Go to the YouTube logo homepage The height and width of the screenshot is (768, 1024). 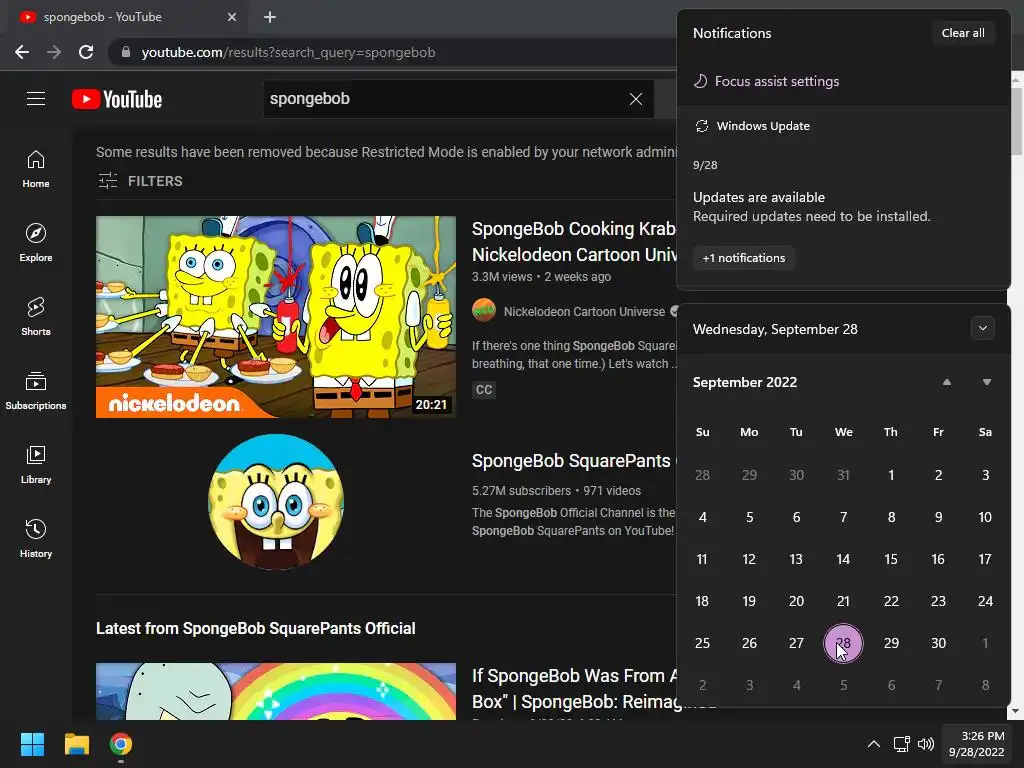pos(117,99)
